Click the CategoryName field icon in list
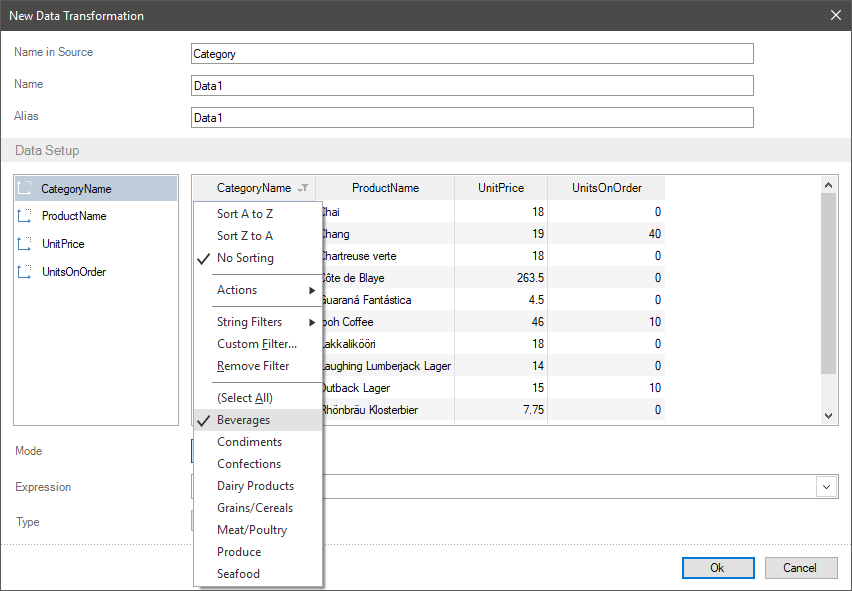 26,188
